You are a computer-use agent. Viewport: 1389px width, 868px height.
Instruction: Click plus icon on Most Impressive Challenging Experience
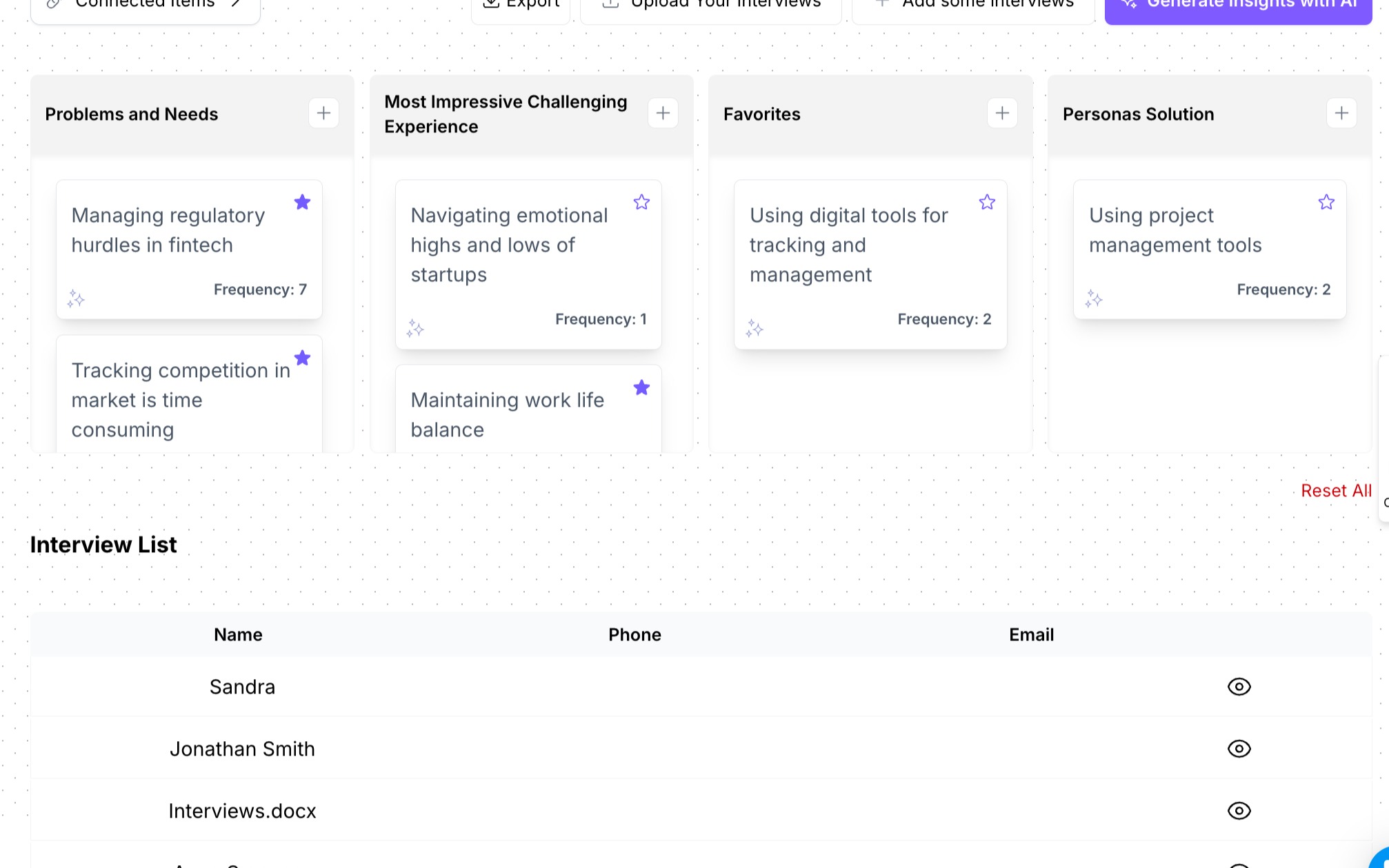[663, 112]
